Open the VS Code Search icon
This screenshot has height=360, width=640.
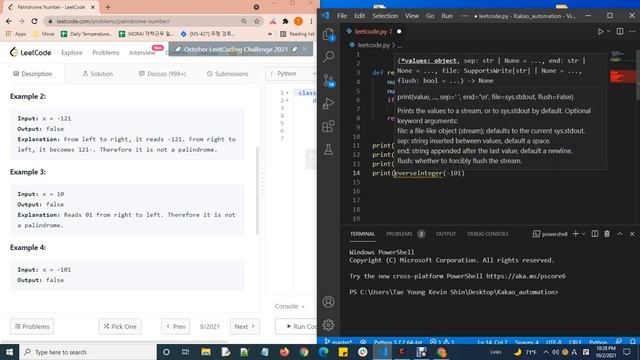point(329,57)
